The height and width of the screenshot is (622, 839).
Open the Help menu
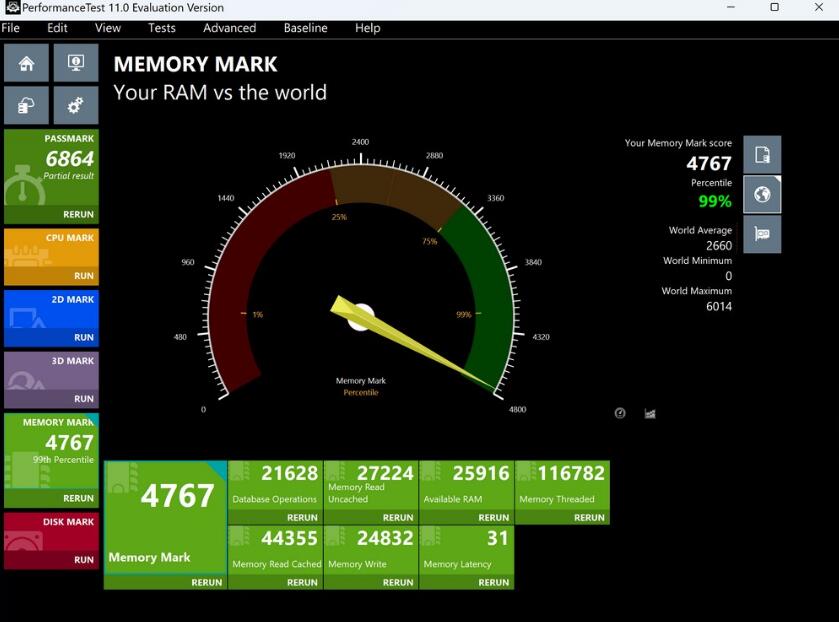[366, 28]
